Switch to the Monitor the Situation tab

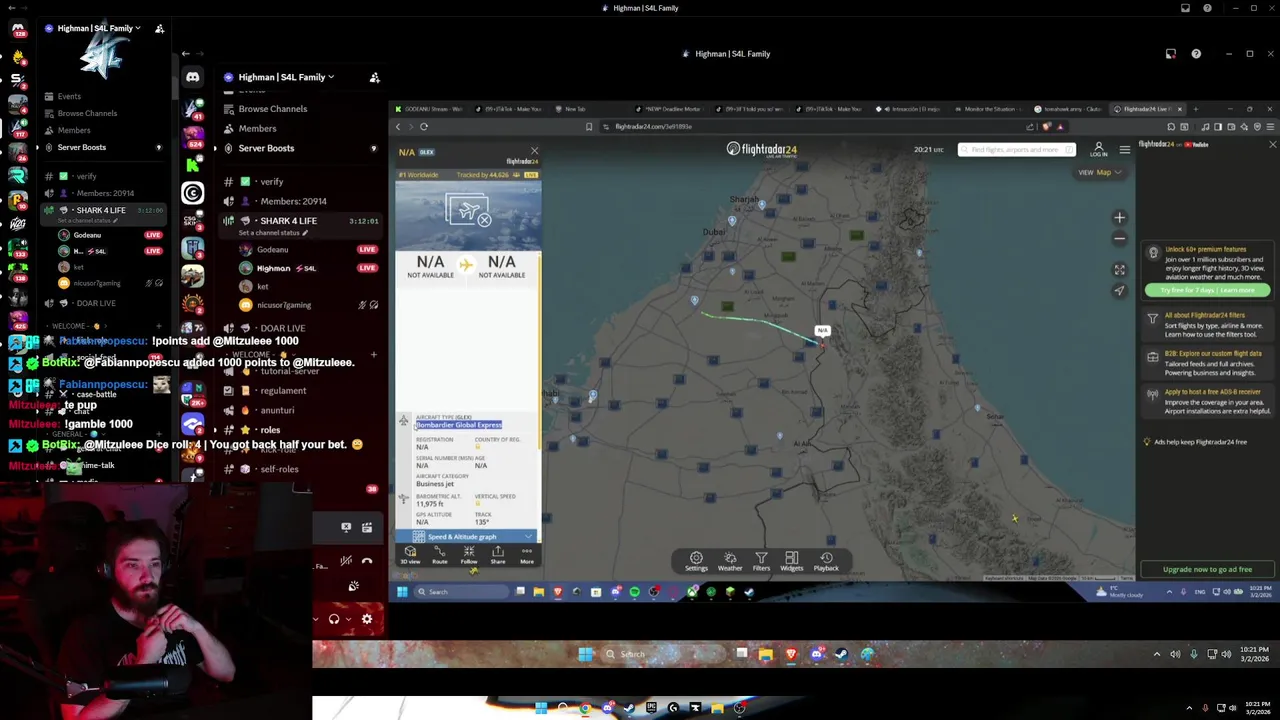pos(988,109)
